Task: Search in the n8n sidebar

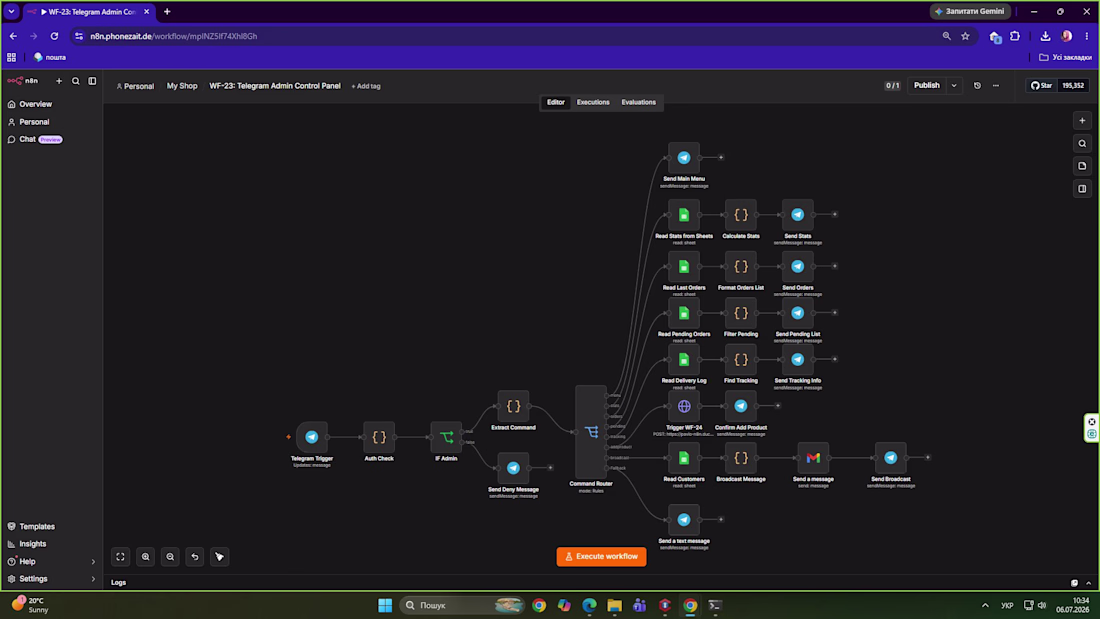Action: point(76,81)
